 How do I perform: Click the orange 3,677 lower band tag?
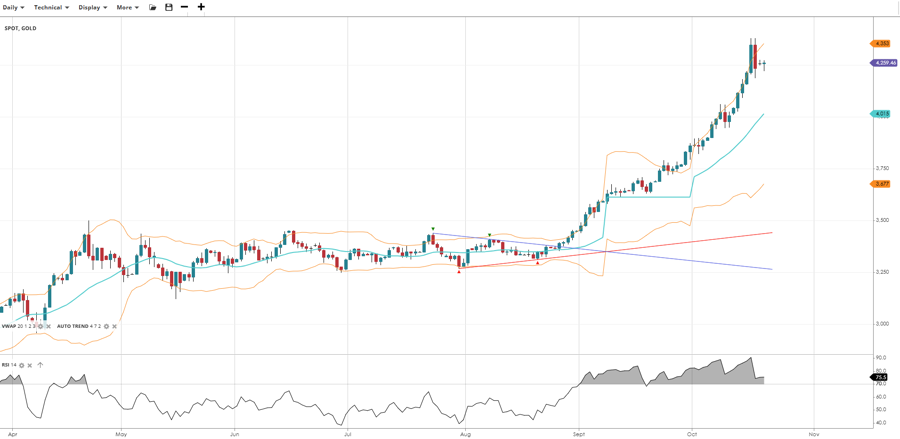[x=881, y=184]
